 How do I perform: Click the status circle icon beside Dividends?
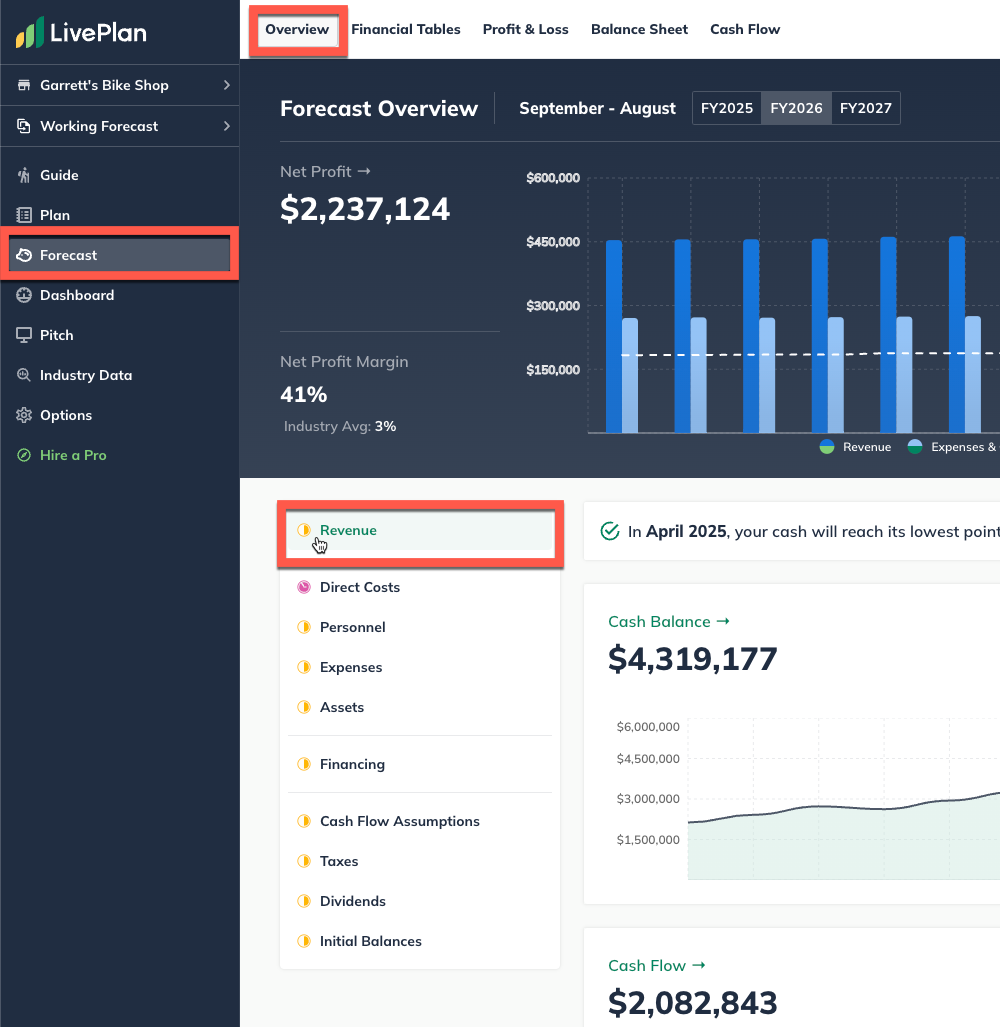click(304, 901)
